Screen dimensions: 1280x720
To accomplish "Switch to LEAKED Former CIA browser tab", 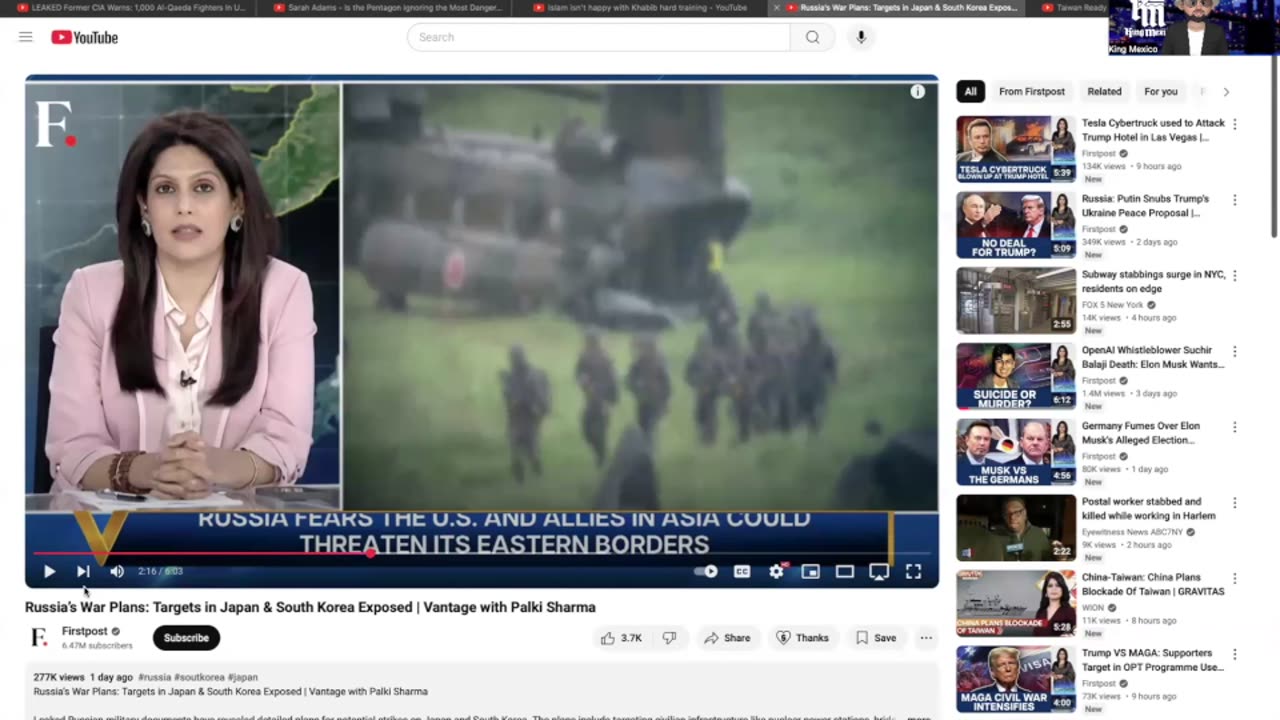I will click(x=131, y=7).
